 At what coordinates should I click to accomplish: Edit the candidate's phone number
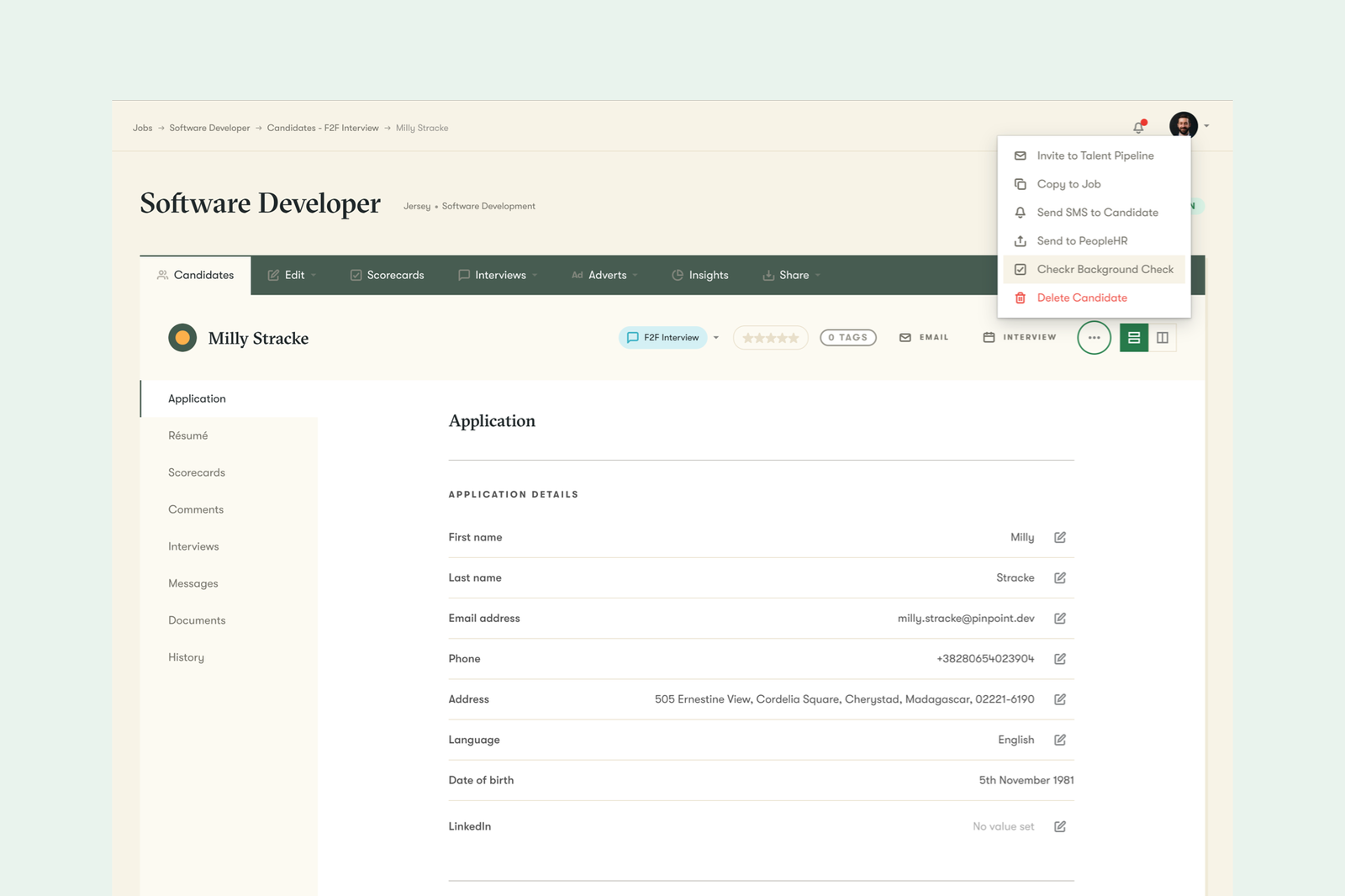1060,659
